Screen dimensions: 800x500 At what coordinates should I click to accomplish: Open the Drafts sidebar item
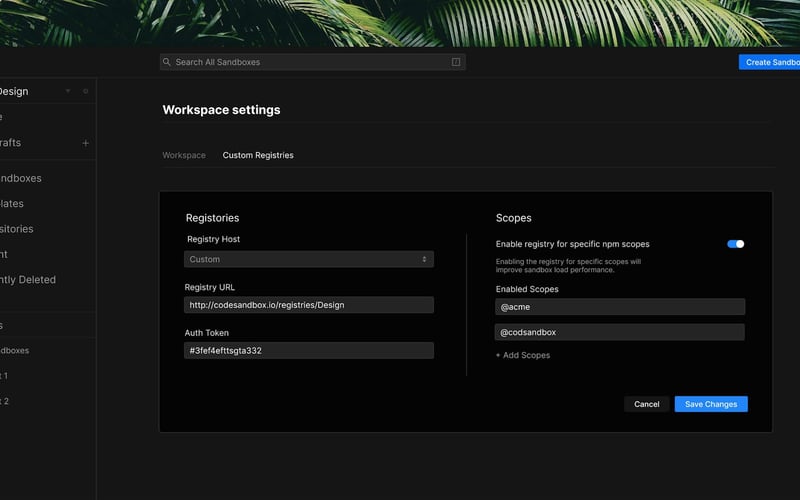click(10, 143)
